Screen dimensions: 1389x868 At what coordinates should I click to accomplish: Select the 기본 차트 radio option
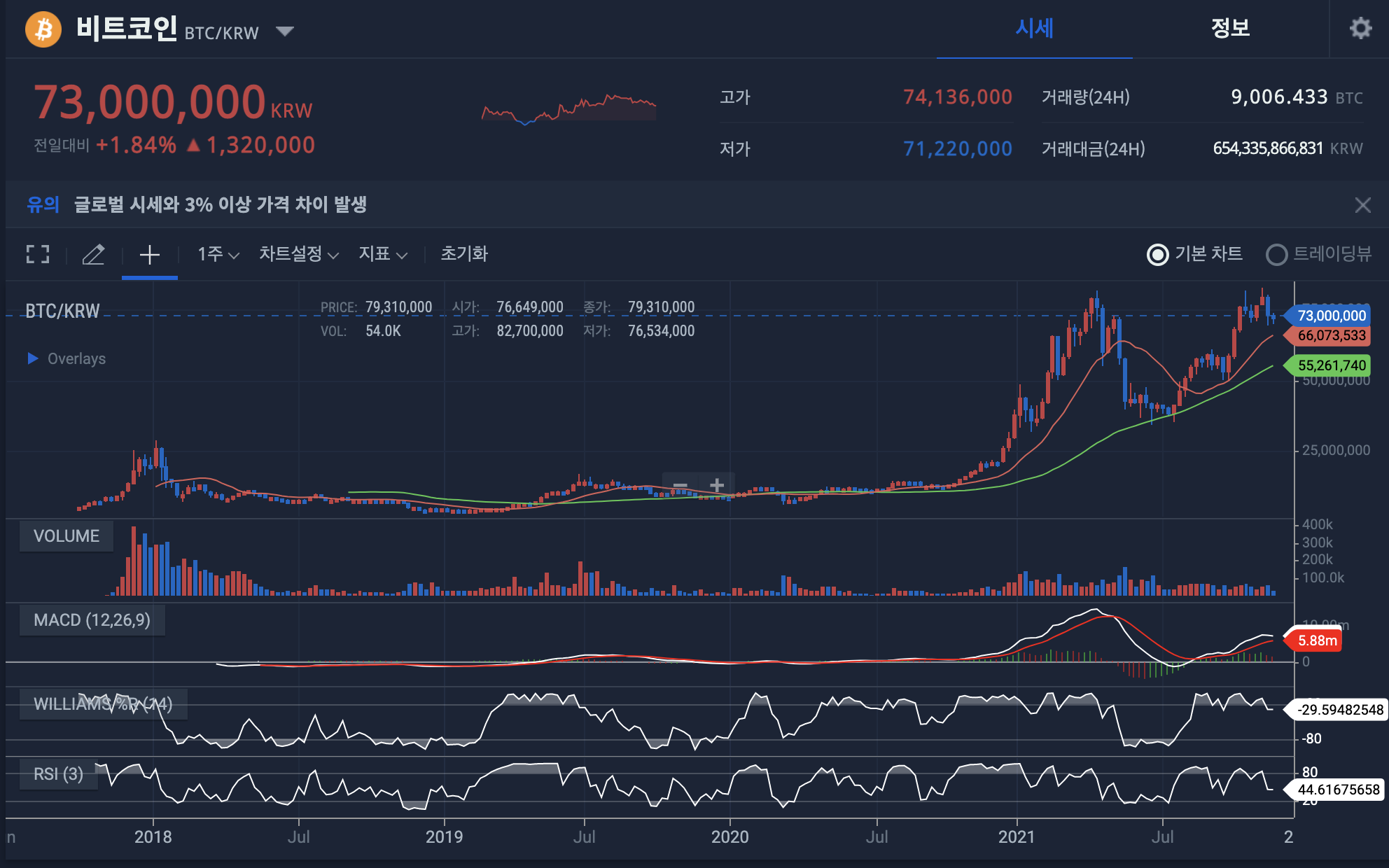(x=1158, y=254)
